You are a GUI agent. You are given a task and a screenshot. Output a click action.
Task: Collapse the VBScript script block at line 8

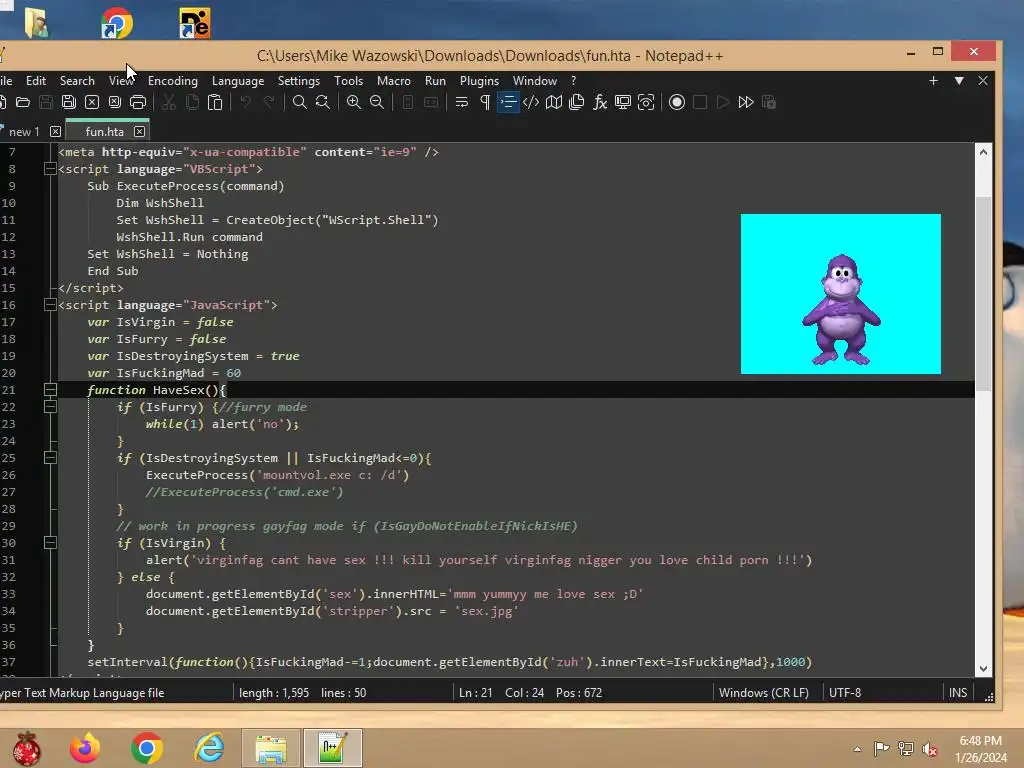click(x=50, y=169)
